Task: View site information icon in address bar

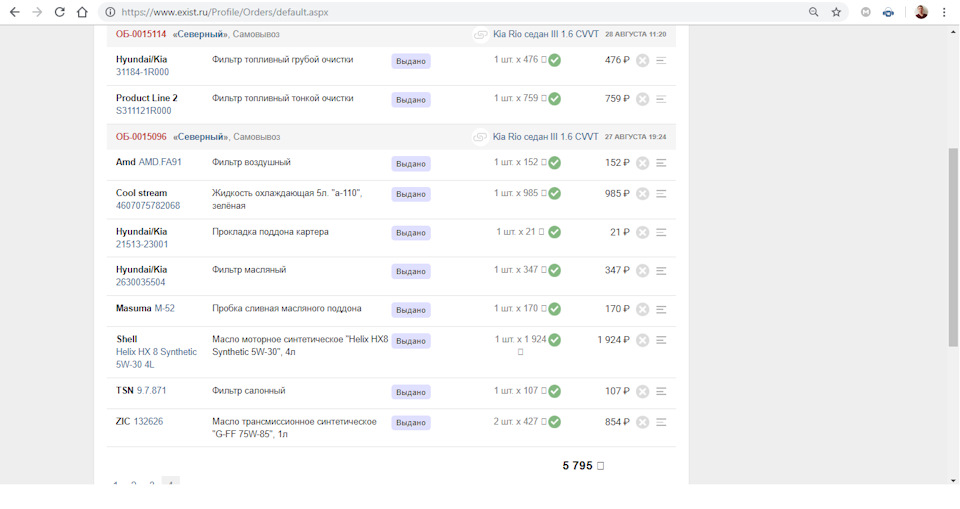Action: (110, 12)
